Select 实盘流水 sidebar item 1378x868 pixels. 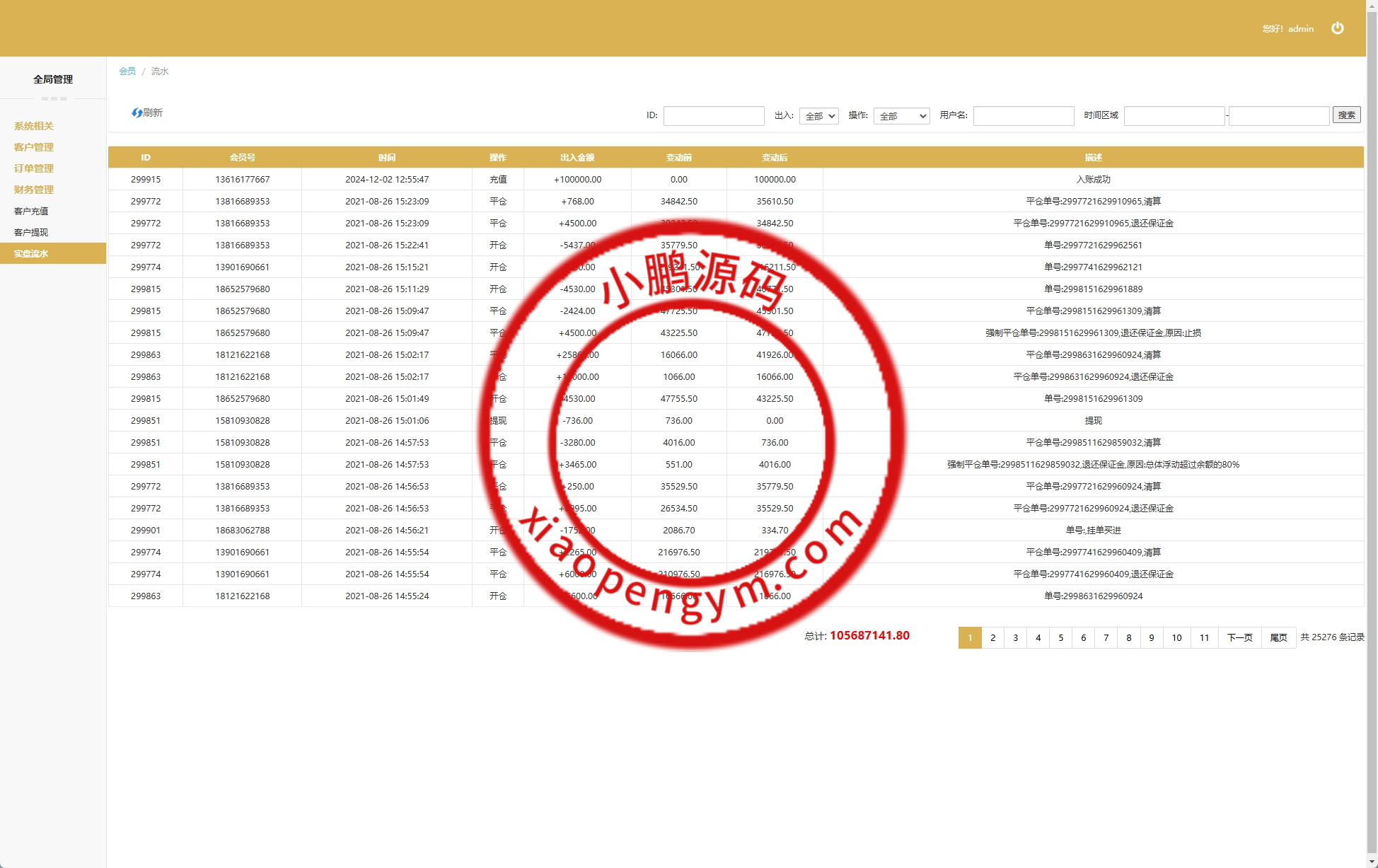(x=31, y=253)
